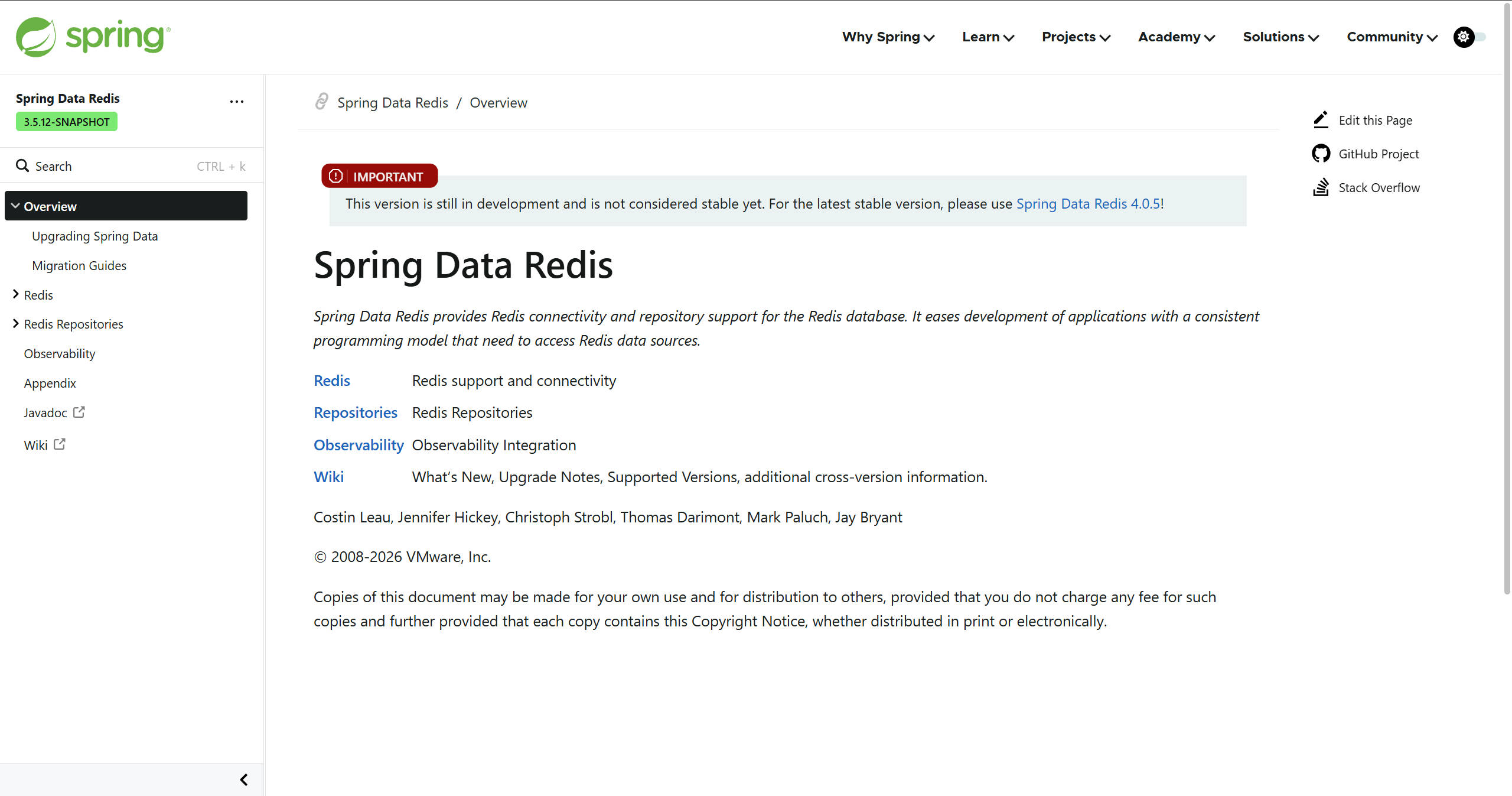Image resolution: width=1512 pixels, height=796 pixels.
Task: Open Observability in the sidebar
Action: pyautogui.click(x=60, y=353)
